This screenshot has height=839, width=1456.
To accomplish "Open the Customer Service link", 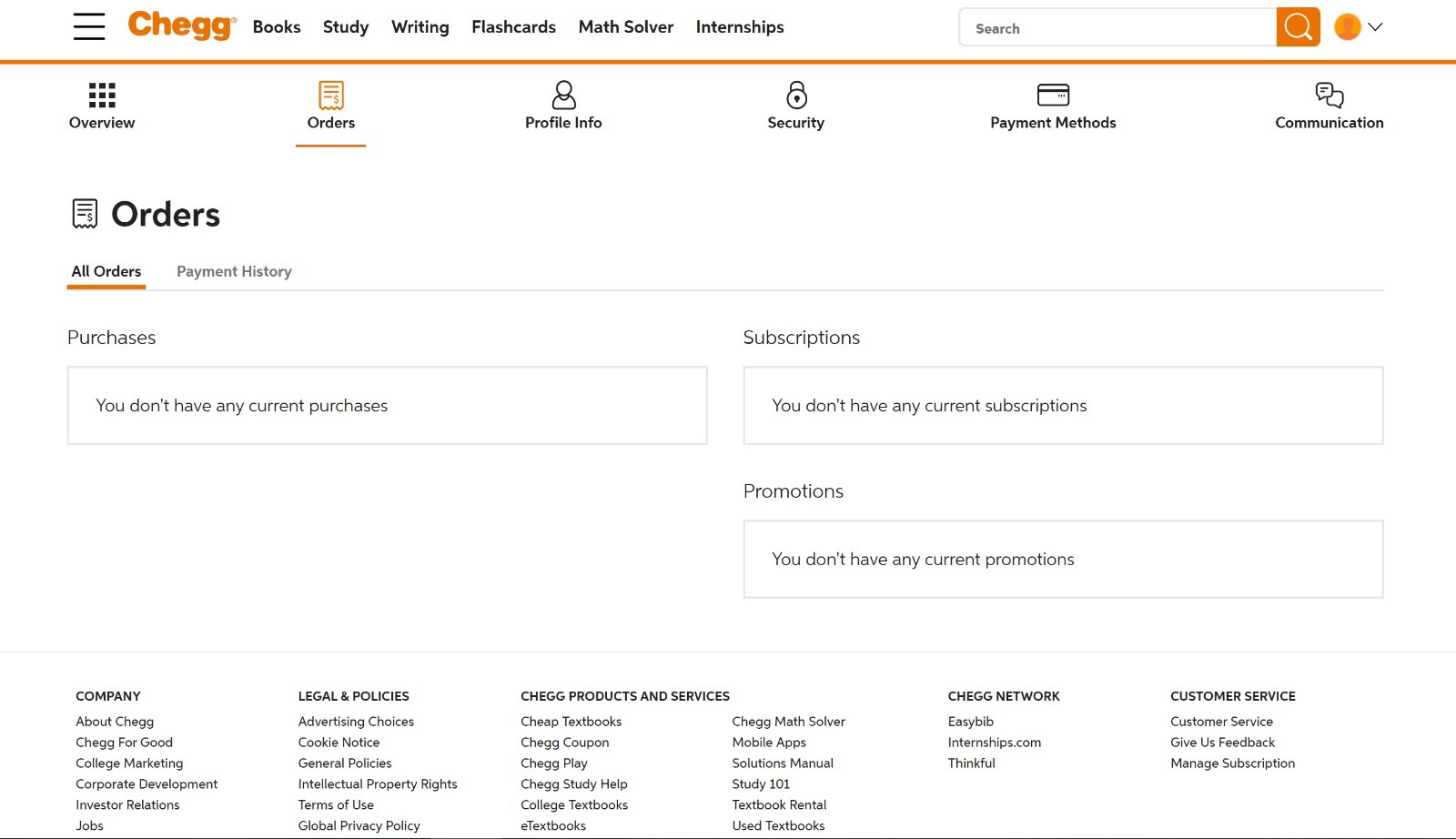I will pos(1221,722).
